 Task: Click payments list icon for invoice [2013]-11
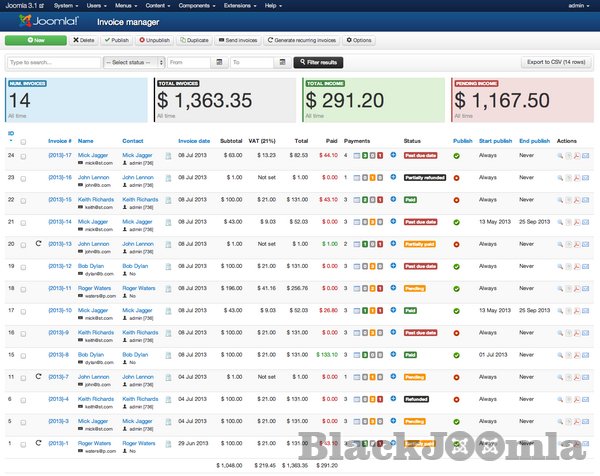point(357,288)
